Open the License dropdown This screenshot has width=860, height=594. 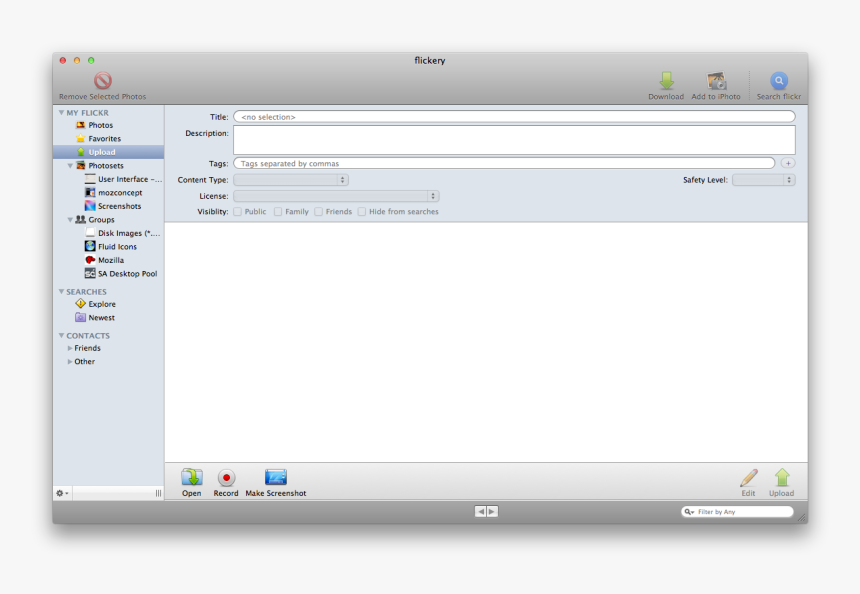(336, 196)
